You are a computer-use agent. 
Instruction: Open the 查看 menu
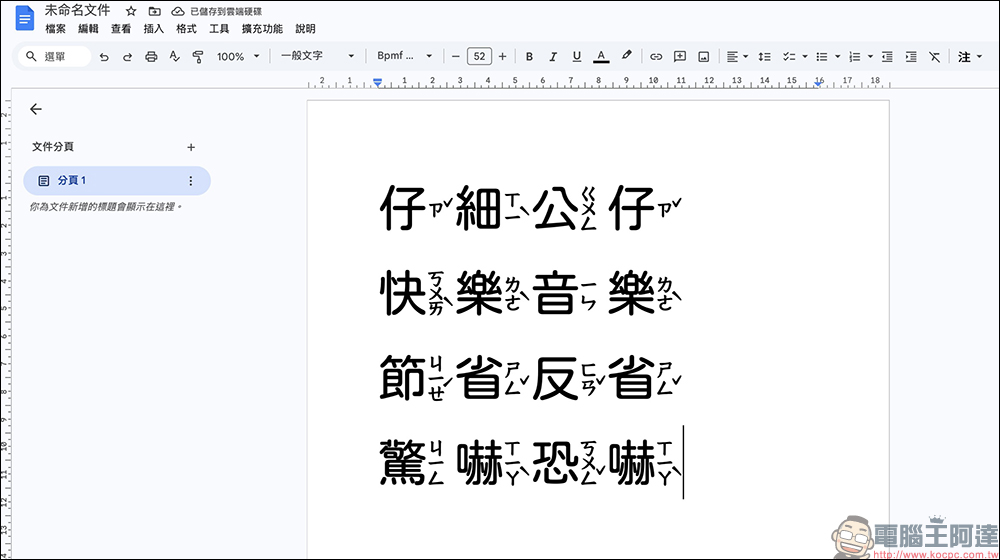[121, 29]
